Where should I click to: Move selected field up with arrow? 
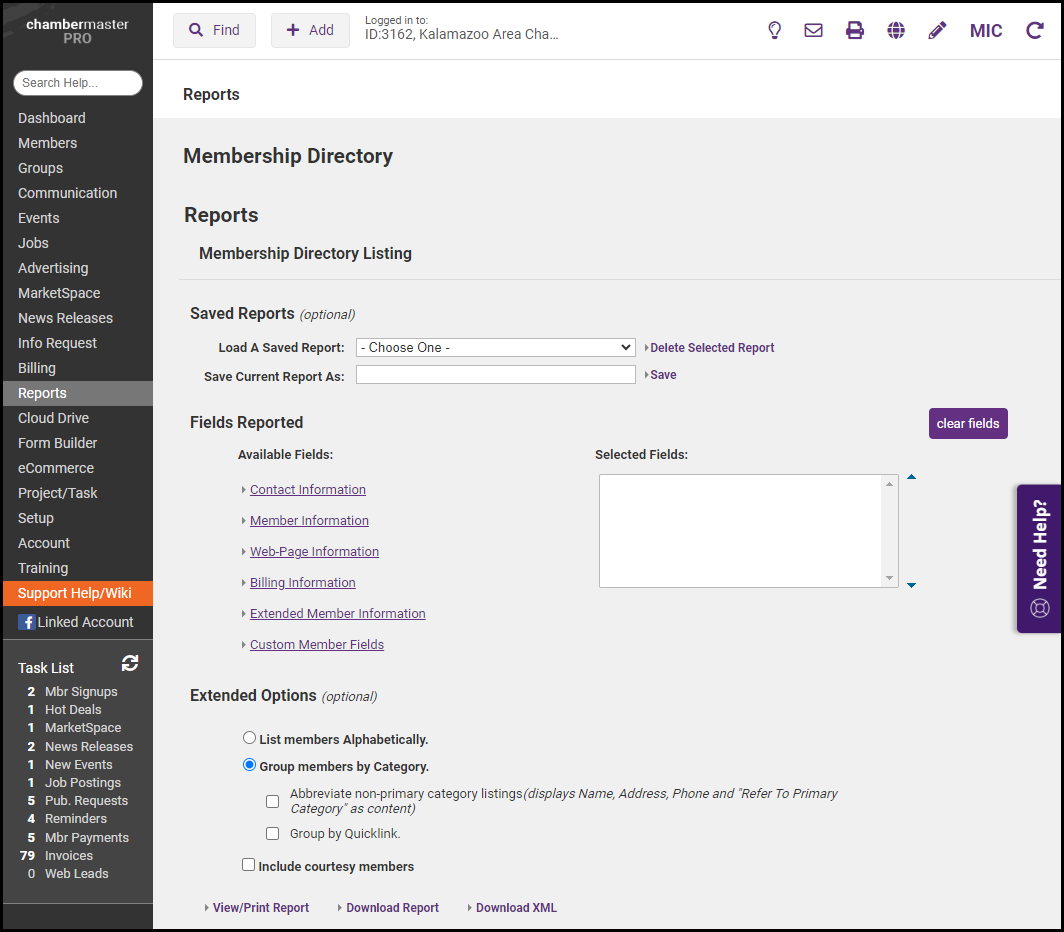click(911, 477)
